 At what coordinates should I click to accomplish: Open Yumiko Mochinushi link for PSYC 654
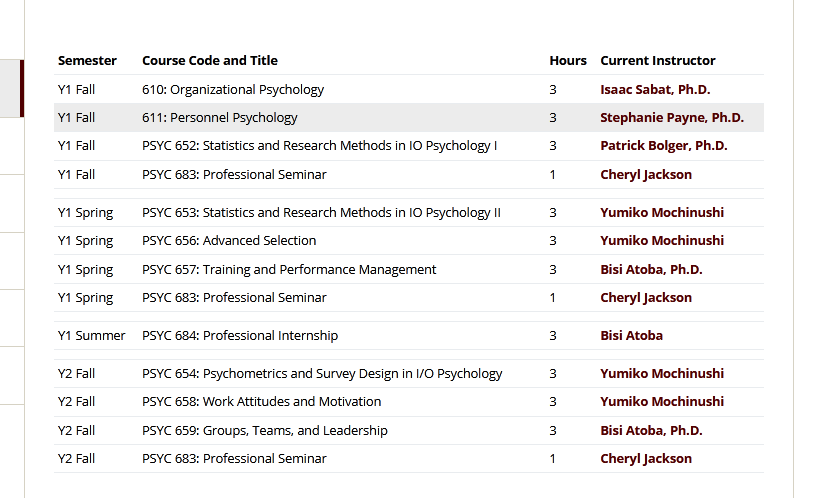[662, 374]
